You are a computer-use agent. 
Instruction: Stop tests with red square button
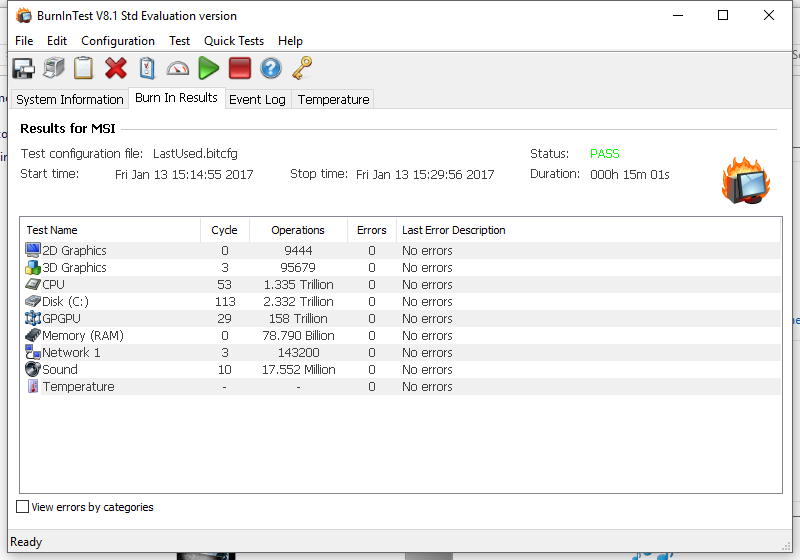239,68
